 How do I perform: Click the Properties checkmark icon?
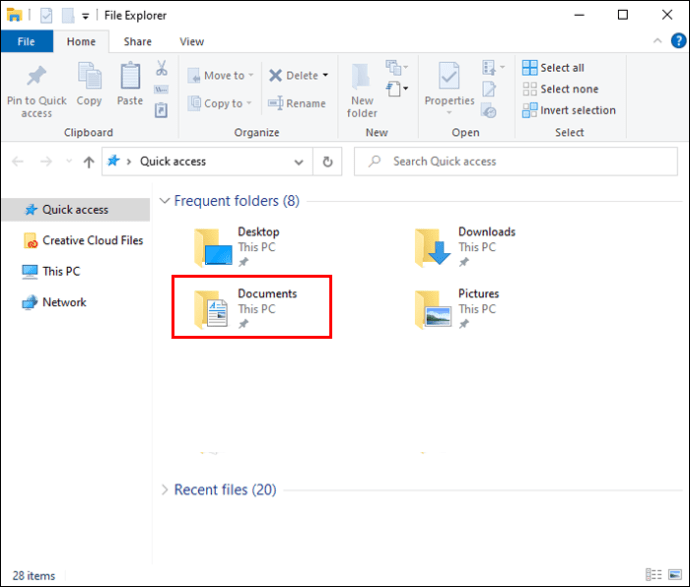[449, 76]
